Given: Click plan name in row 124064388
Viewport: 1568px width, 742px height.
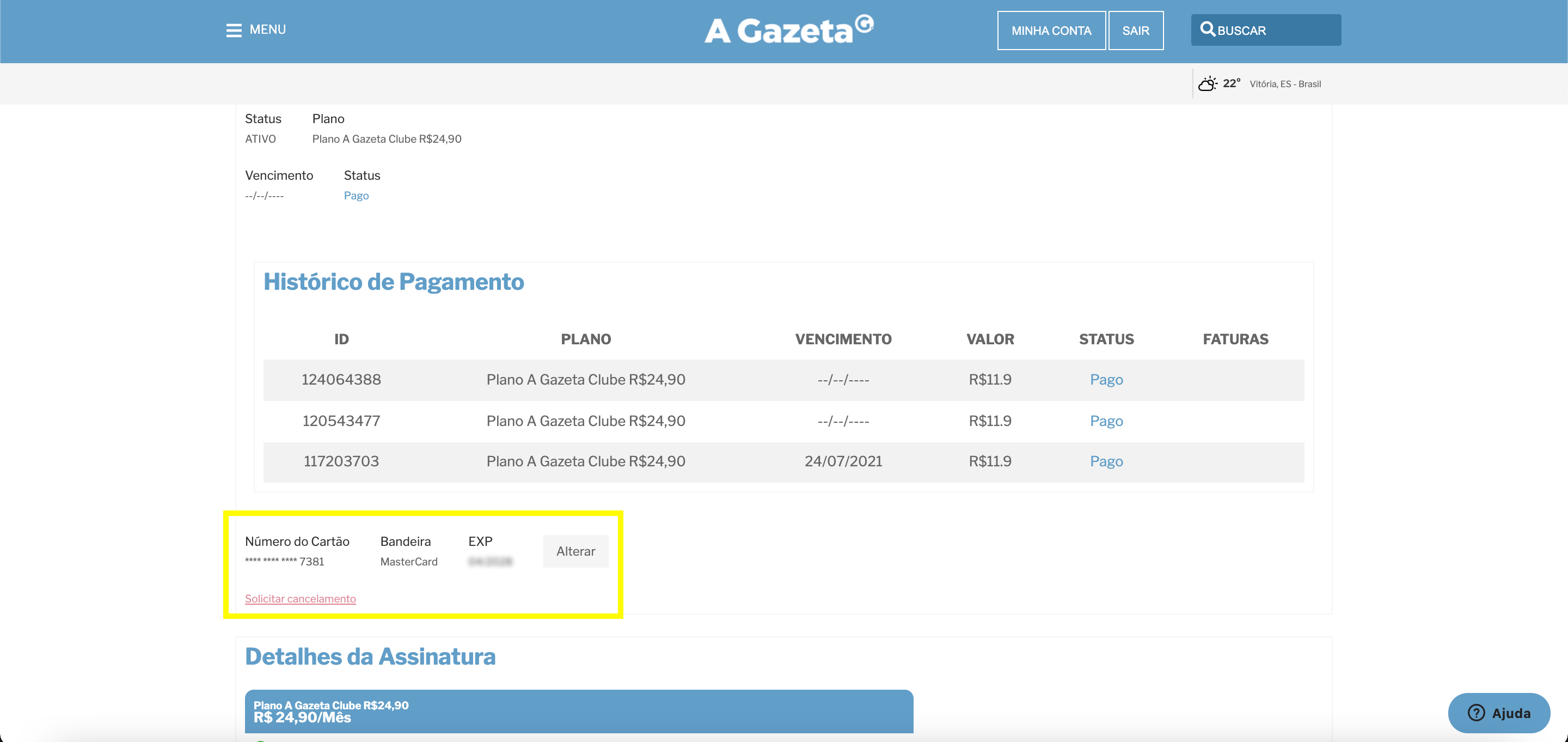Looking at the screenshot, I should (x=586, y=380).
